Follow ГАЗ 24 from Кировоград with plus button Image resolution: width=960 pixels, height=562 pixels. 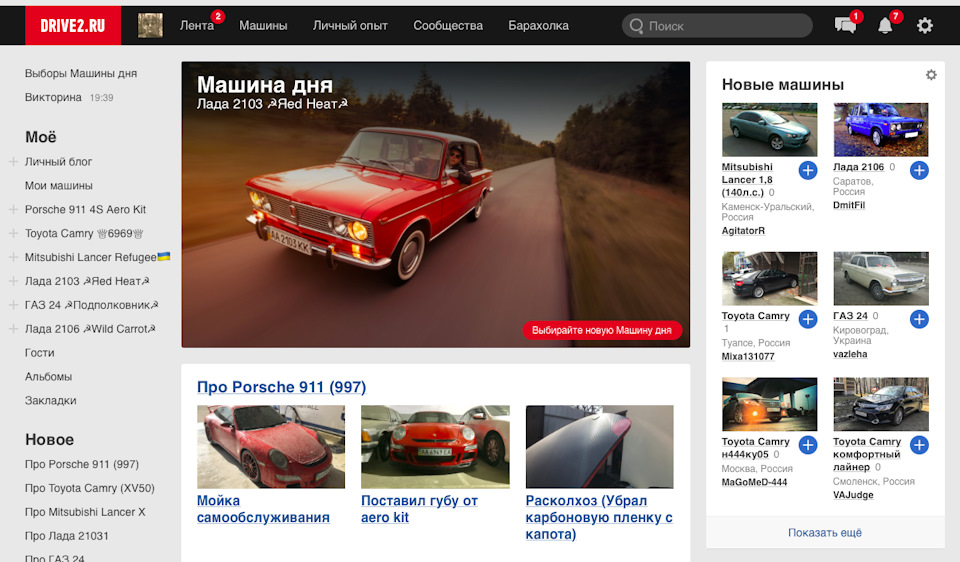pos(919,319)
